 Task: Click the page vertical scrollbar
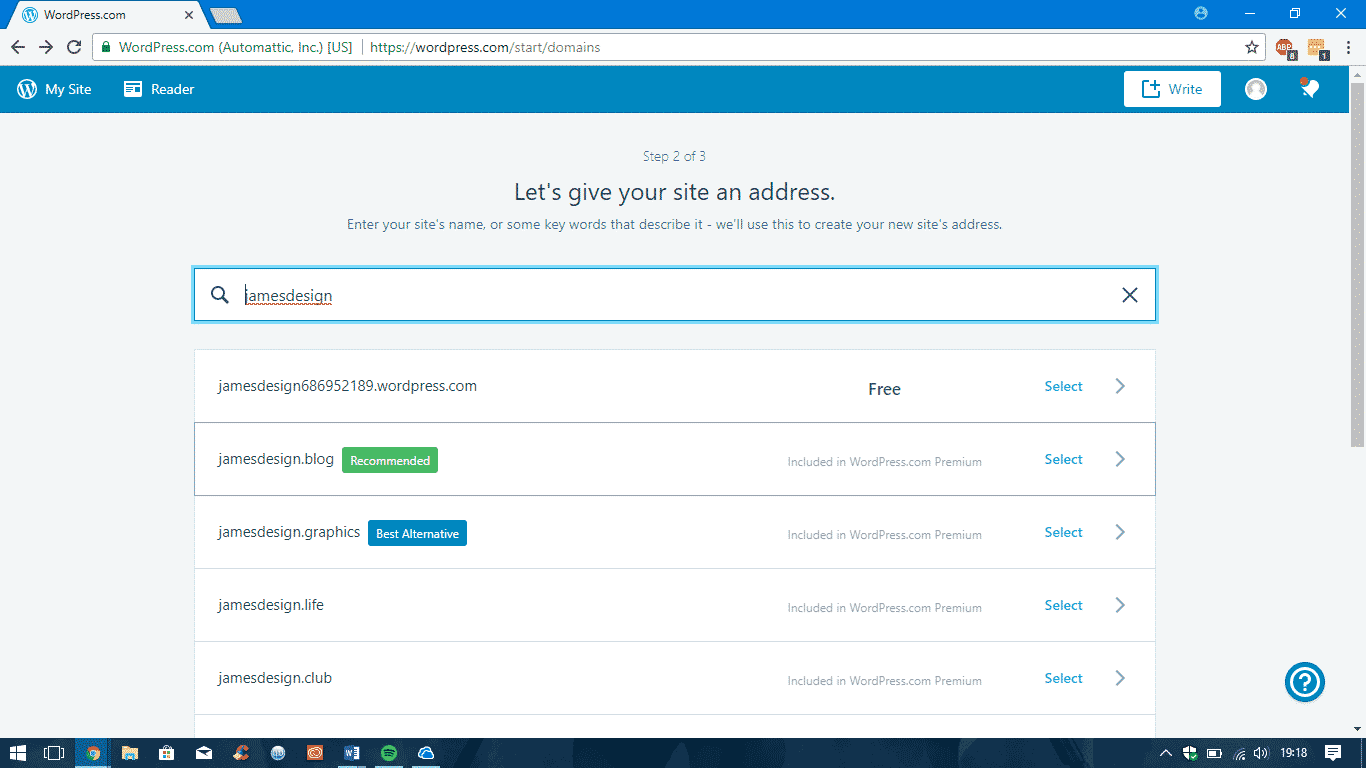tap(1358, 264)
